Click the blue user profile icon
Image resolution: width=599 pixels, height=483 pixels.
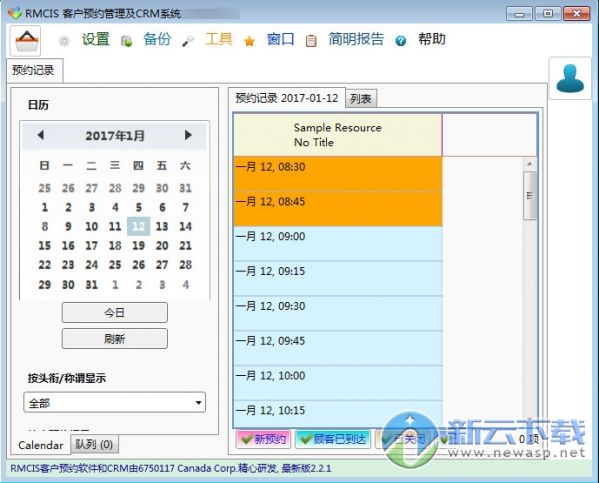[x=570, y=78]
